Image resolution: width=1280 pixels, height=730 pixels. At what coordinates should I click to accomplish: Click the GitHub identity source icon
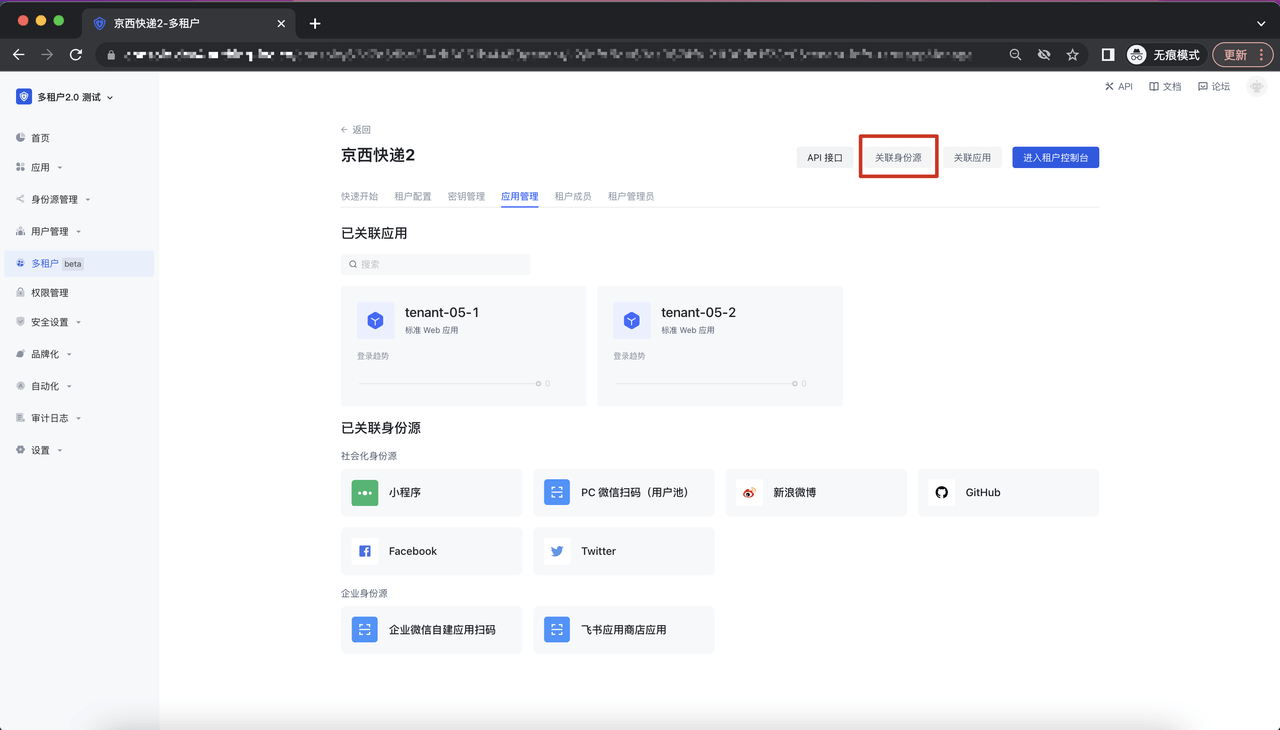pyautogui.click(x=941, y=492)
